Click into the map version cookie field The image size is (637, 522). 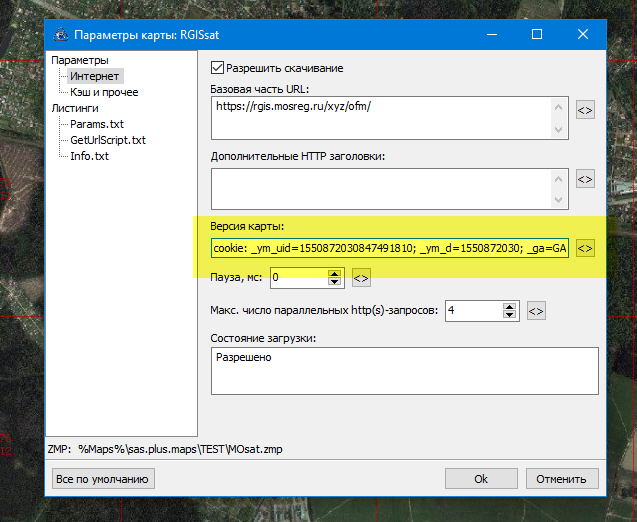(x=389, y=248)
